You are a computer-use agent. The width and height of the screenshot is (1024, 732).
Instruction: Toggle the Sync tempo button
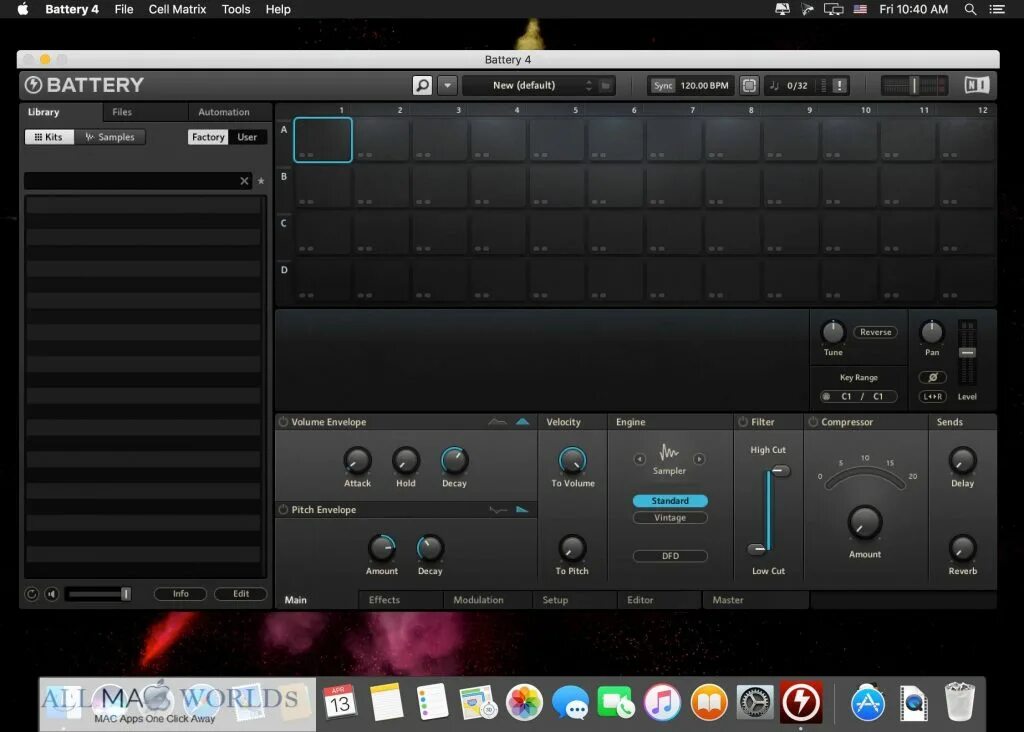pos(663,86)
